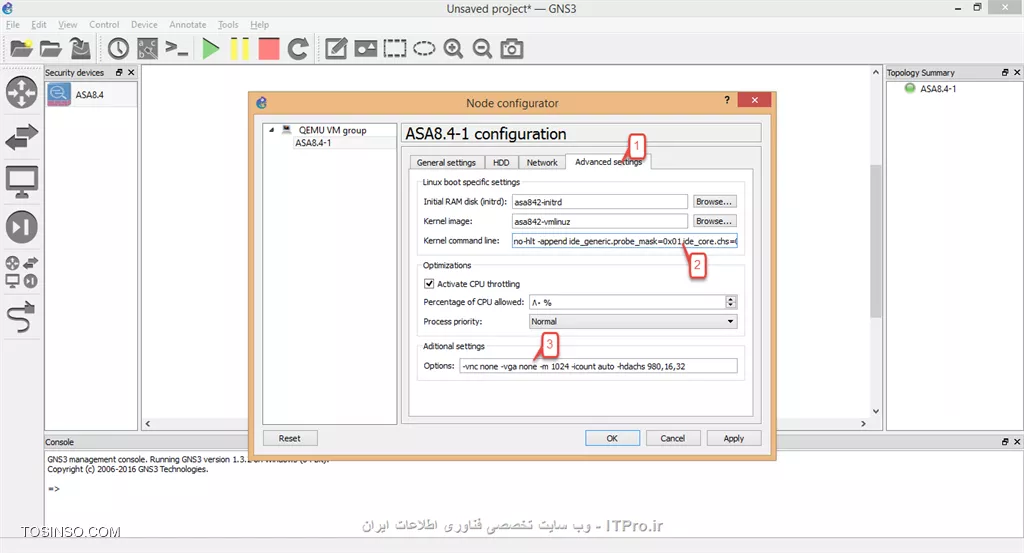Browse switches in device sidebar
Viewport: 1024px width, 553px height.
point(22,137)
